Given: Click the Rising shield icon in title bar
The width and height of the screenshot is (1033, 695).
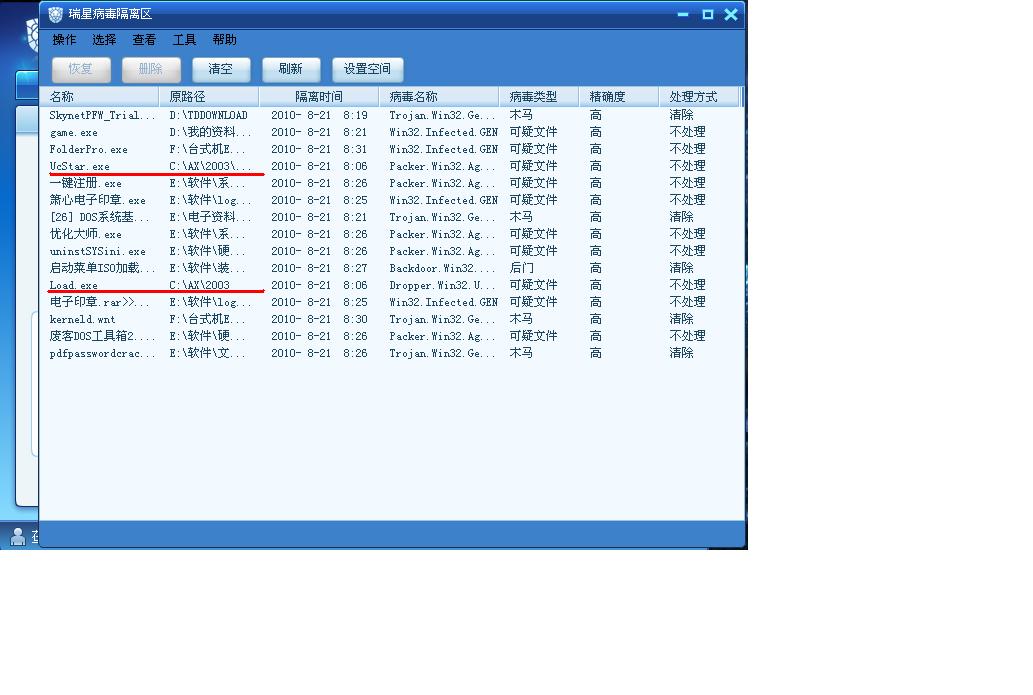Looking at the screenshot, I should coord(55,14).
